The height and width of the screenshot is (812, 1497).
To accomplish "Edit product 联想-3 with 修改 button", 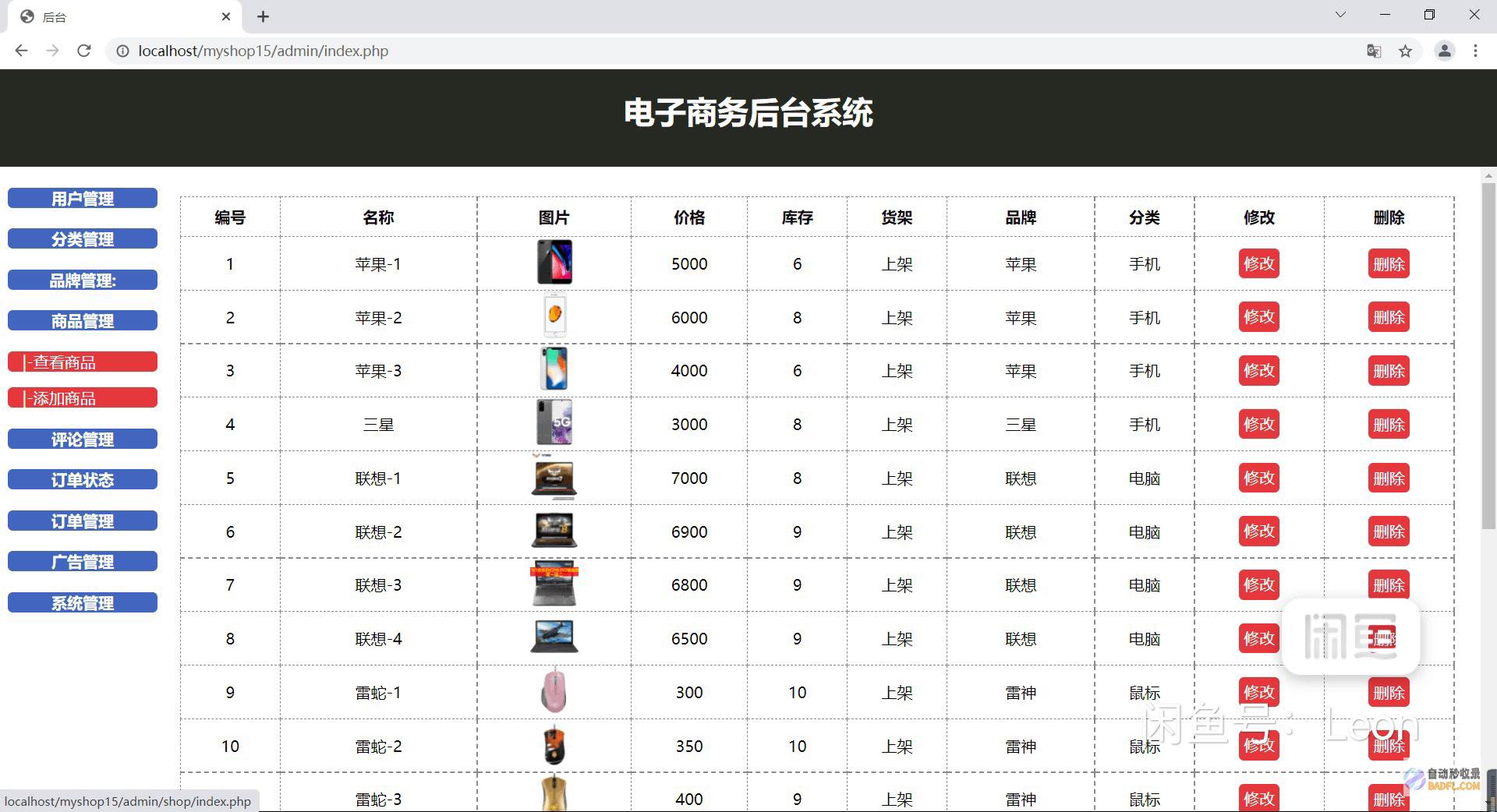I will [1258, 584].
